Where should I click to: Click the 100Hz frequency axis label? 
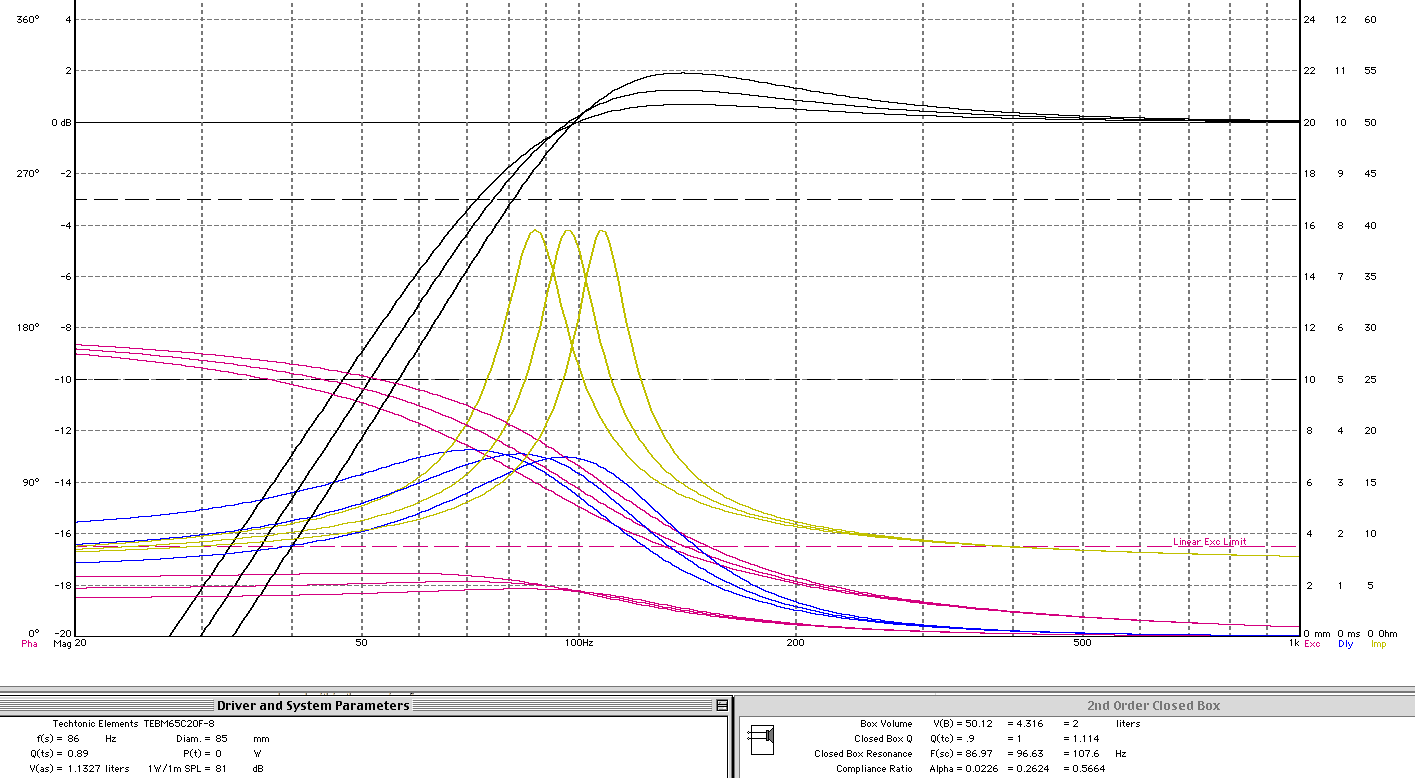(579, 644)
